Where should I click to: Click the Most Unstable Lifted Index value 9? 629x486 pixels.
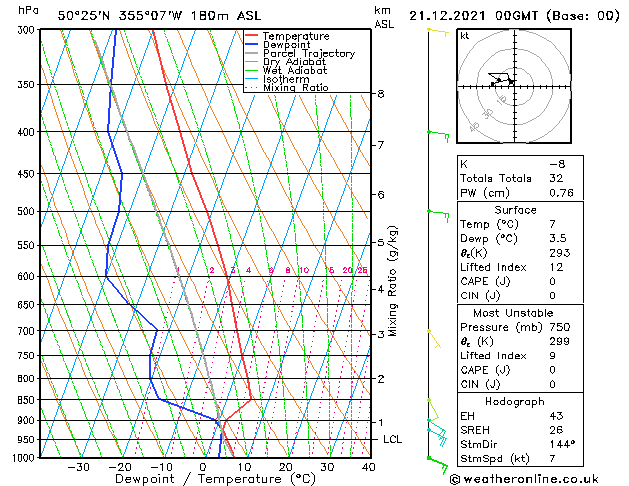(x=553, y=356)
